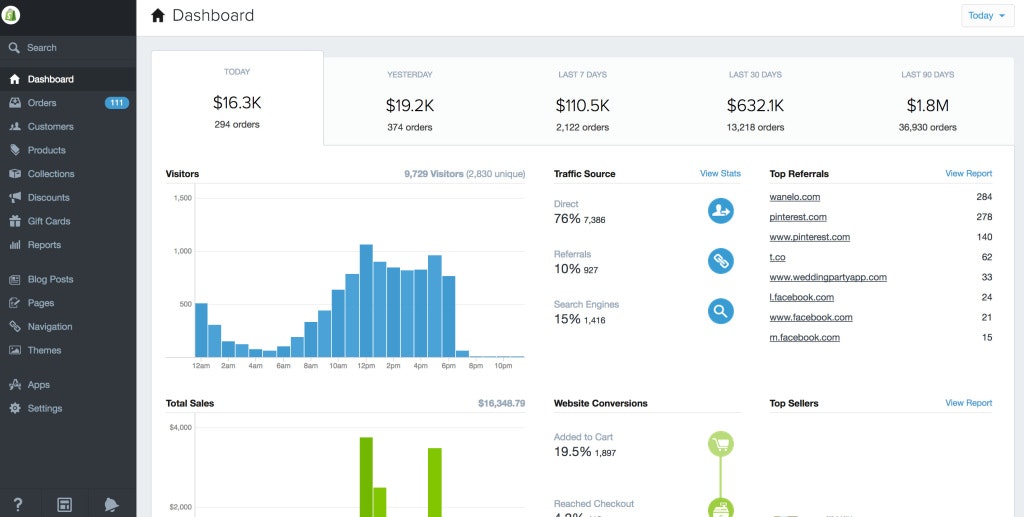Select the Last 7 Days tab

583,101
